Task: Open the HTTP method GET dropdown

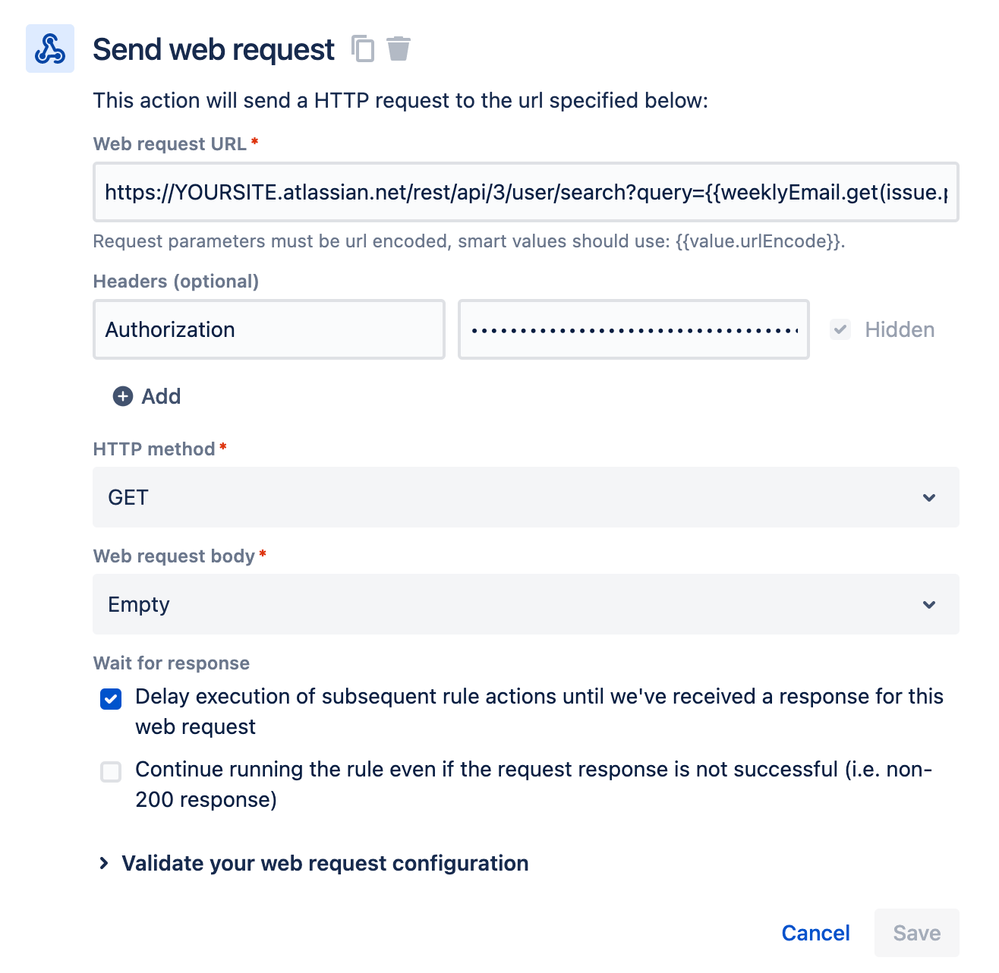Action: click(x=526, y=498)
